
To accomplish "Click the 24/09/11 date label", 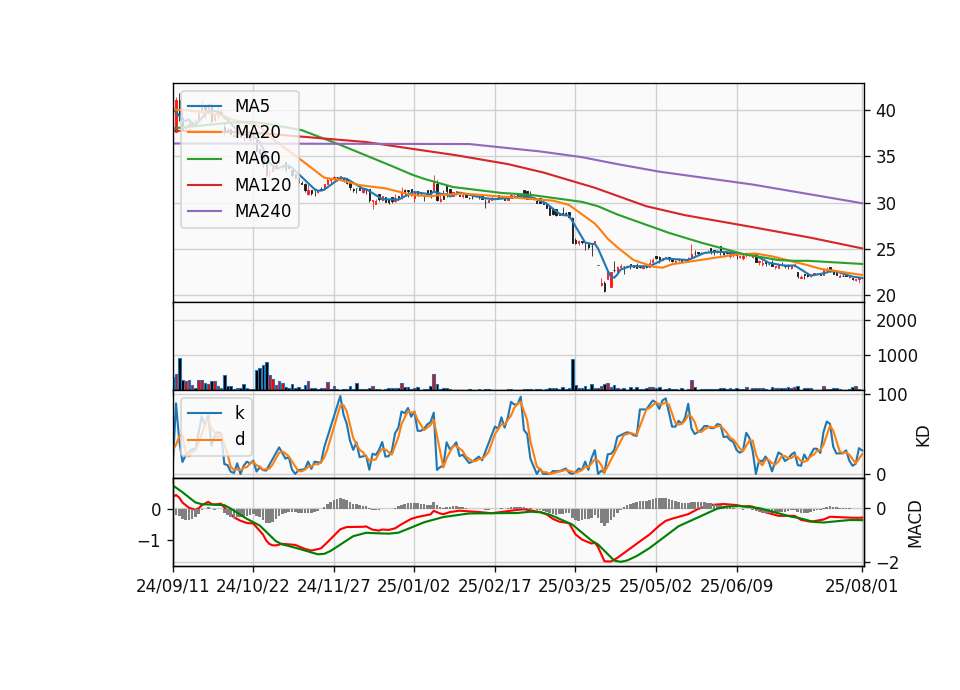I will click(x=173, y=586).
